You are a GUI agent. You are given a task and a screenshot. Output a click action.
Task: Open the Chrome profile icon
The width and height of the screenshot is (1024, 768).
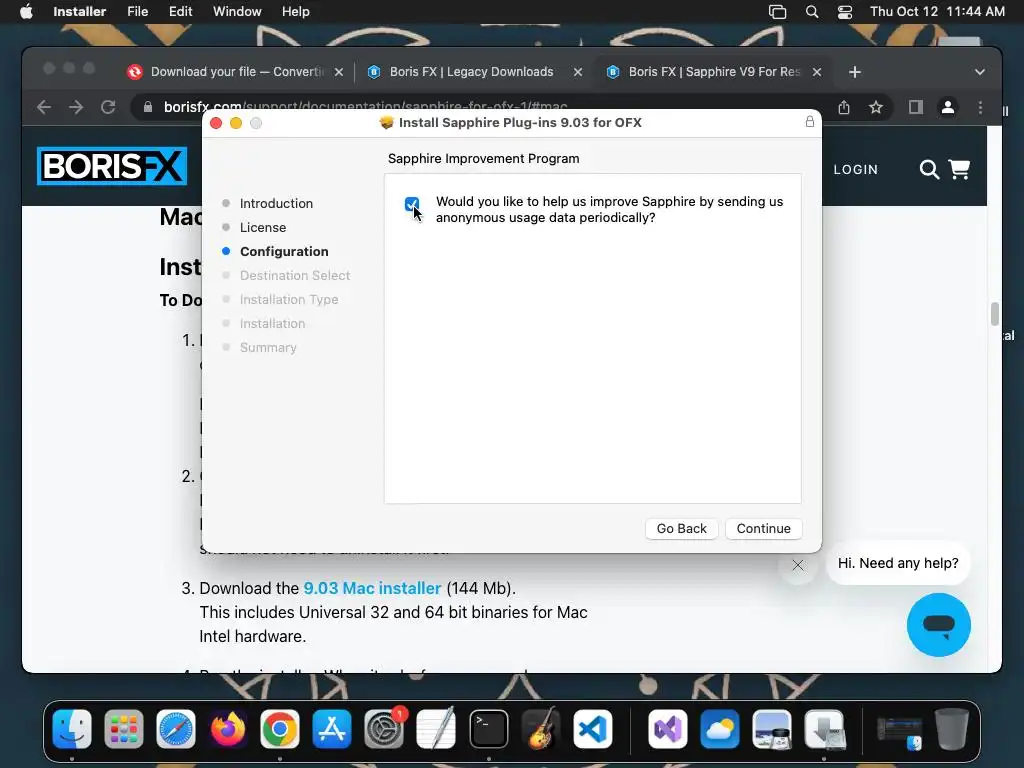(948, 107)
